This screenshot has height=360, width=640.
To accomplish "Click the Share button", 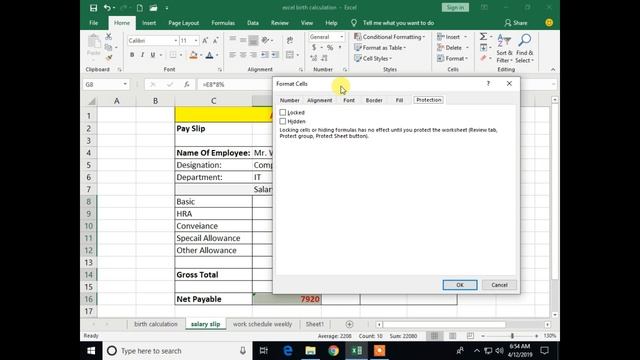I will point(516,23).
